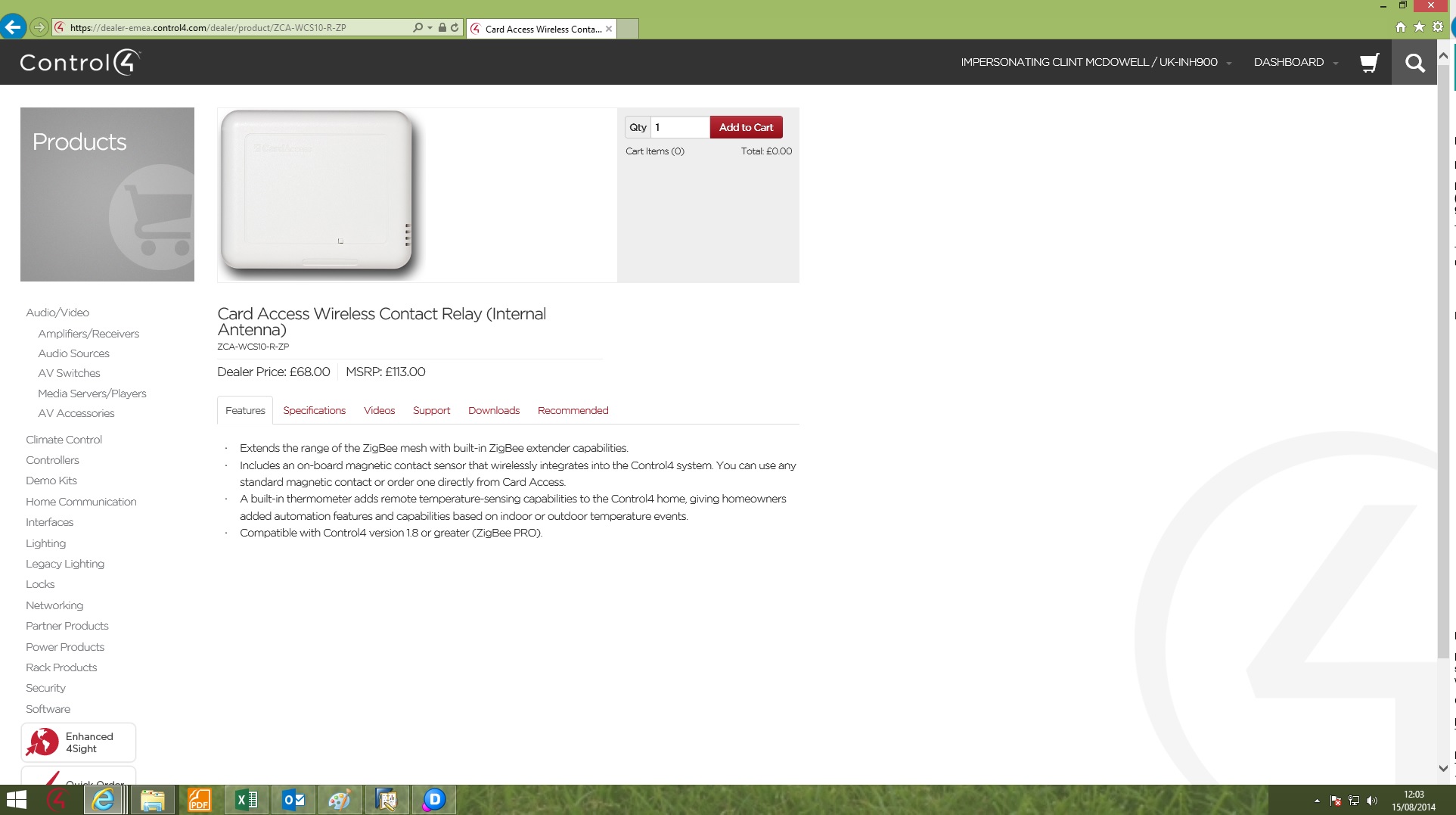This screenshot has width=1456, height=815.
Task: Click the browser Home icon
Action: [1401, 27]
